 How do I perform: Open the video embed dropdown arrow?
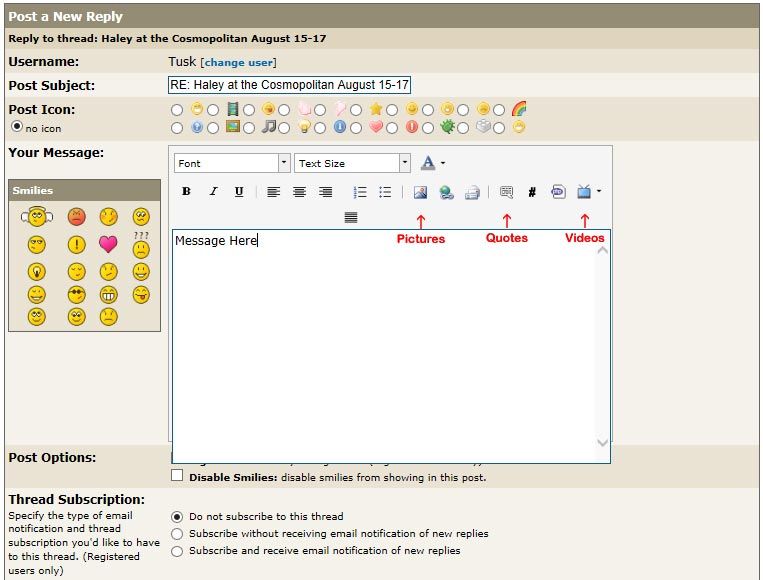(599, 192)
